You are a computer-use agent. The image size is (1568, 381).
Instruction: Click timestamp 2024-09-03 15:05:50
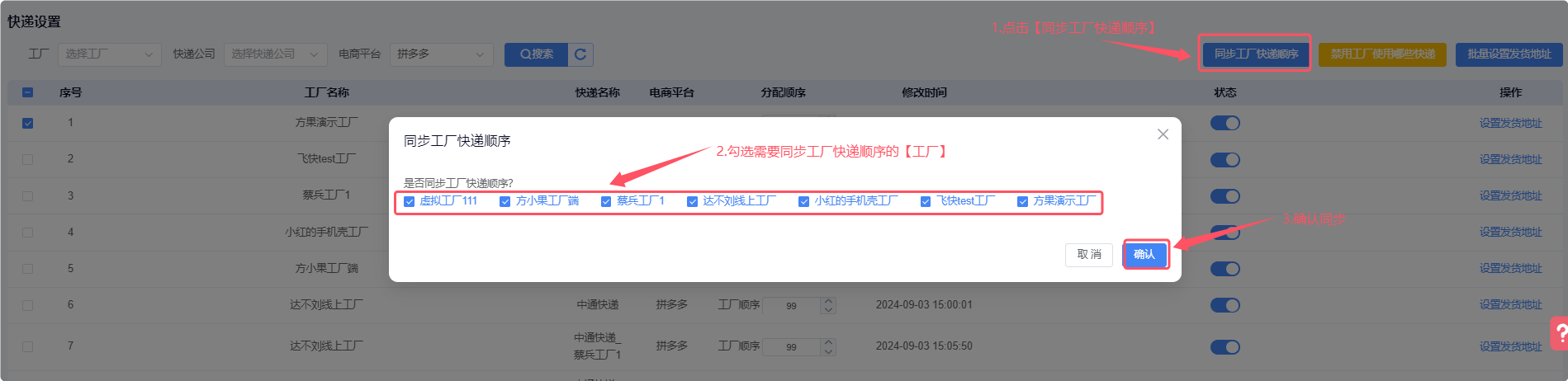[x=924, y=346]
